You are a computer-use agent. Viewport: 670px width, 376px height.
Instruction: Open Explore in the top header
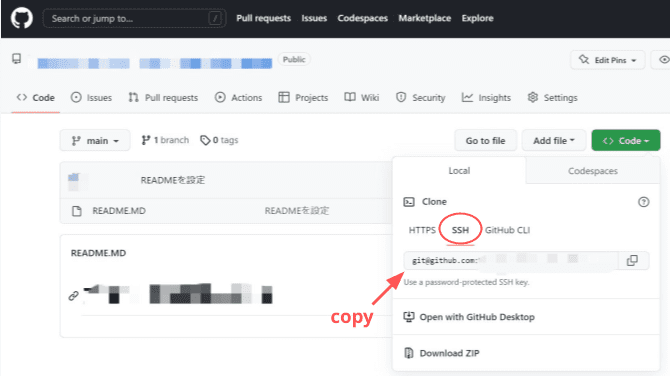click(477, 18)
